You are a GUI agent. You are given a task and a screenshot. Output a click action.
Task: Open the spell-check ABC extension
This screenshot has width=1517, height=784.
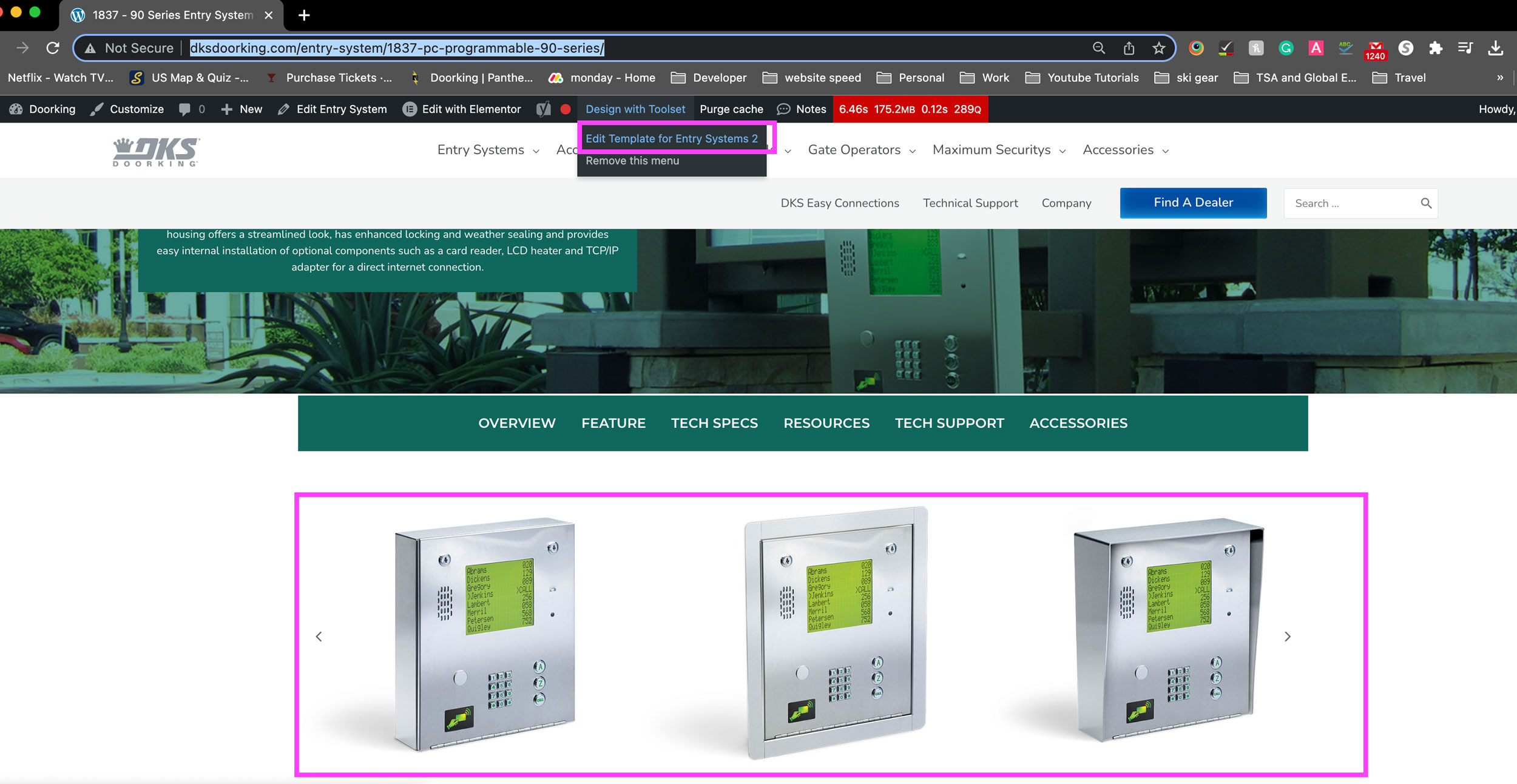(x=1345, y=48)
